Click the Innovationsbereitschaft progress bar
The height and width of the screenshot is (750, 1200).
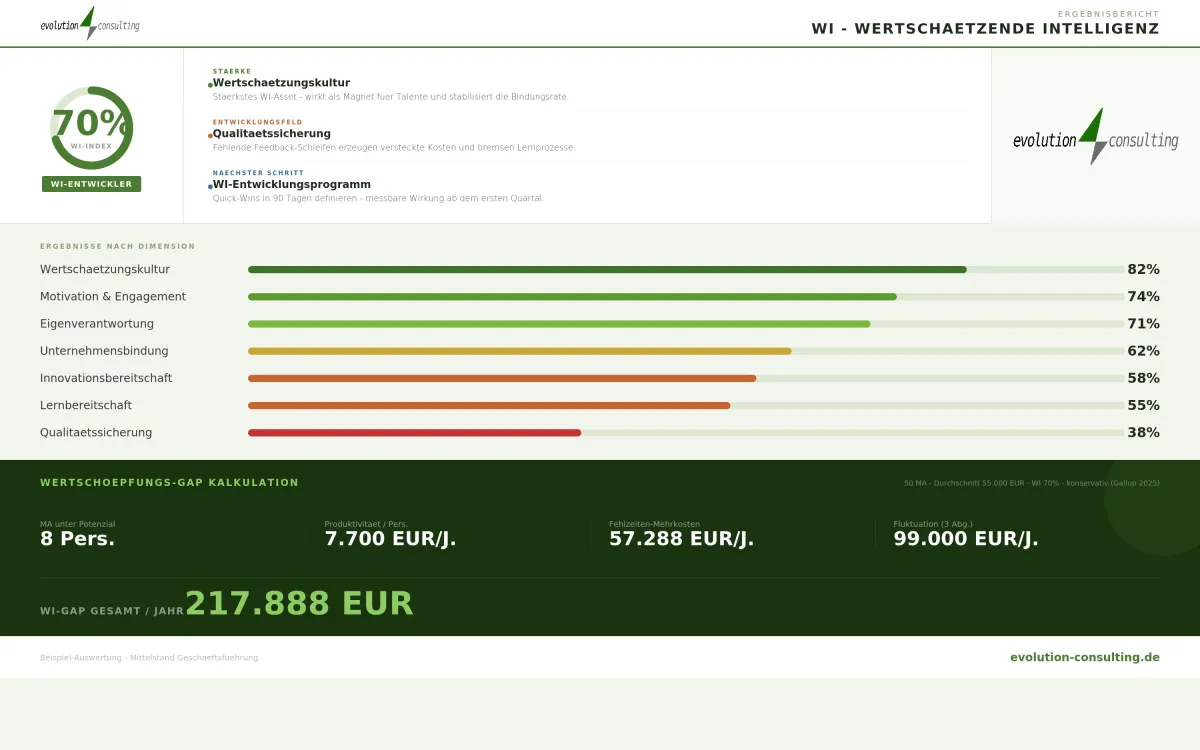[686, 378]
